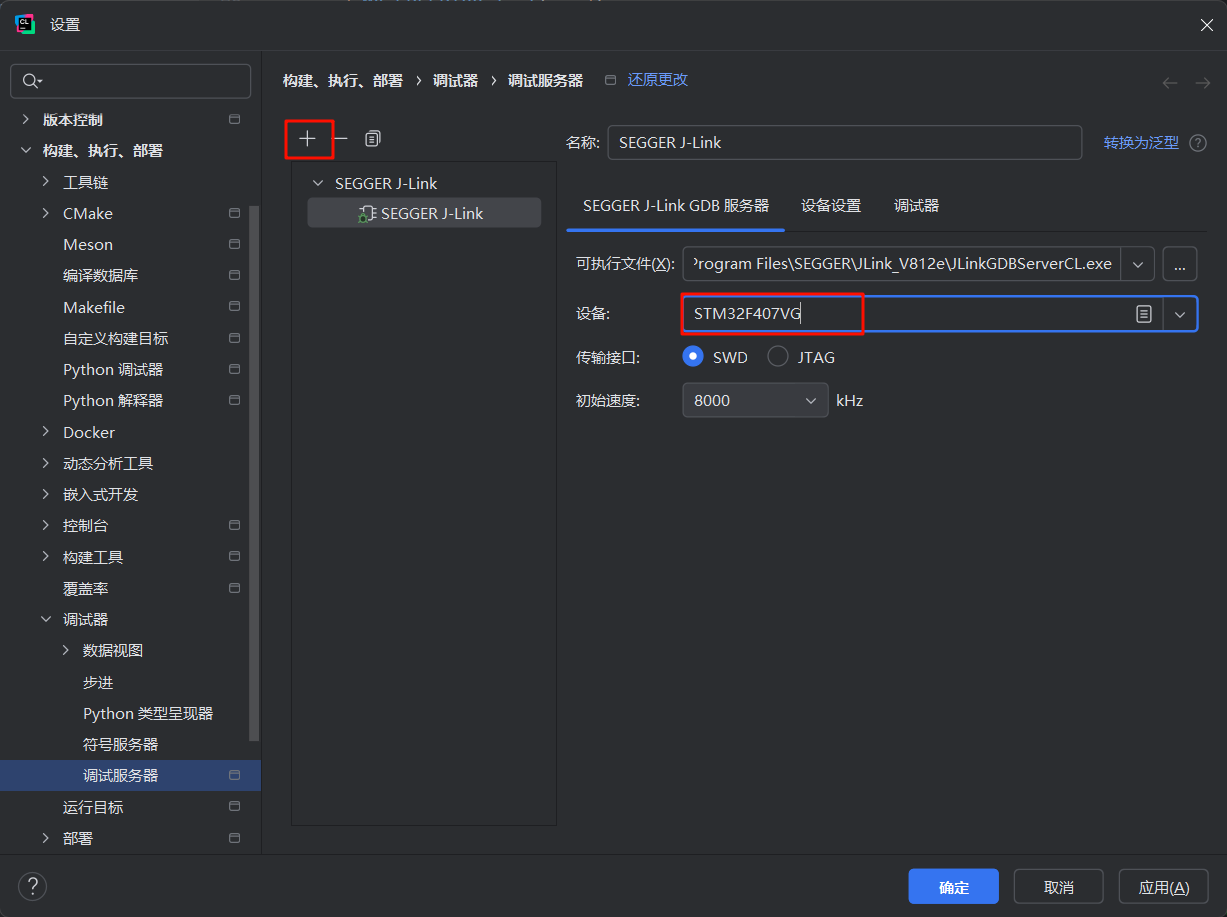Screen dimensions: 1227x917
Task: Click the project-level icon next to 控制台
Action: [235, 525]
